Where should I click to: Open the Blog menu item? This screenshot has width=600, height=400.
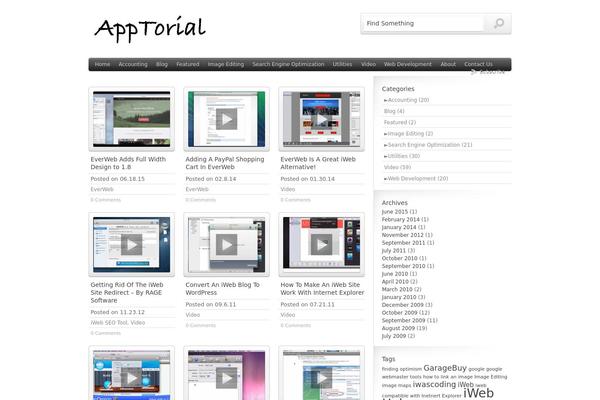point(162,64)
